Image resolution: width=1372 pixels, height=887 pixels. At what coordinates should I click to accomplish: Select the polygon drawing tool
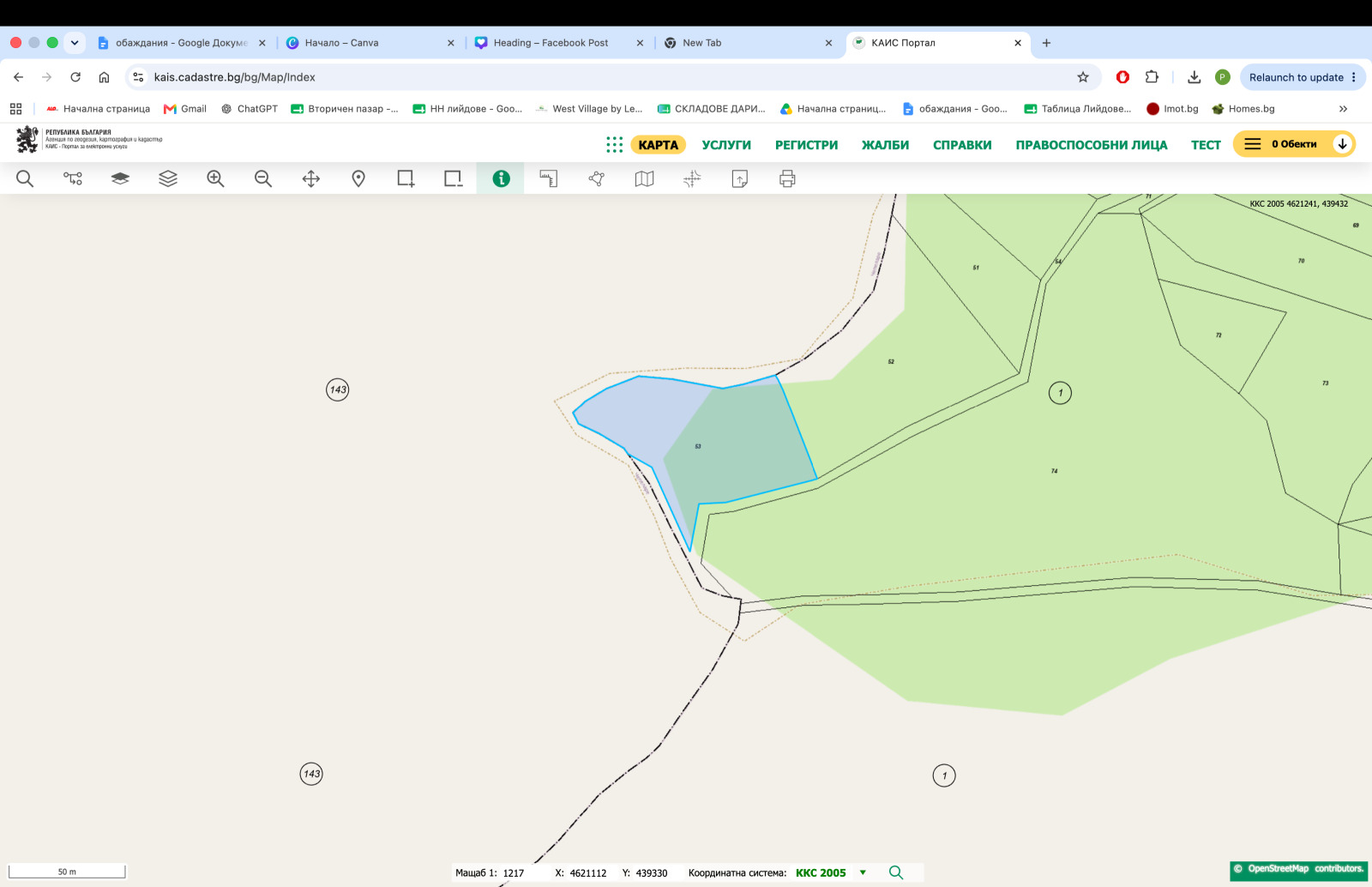click(597, 178)
